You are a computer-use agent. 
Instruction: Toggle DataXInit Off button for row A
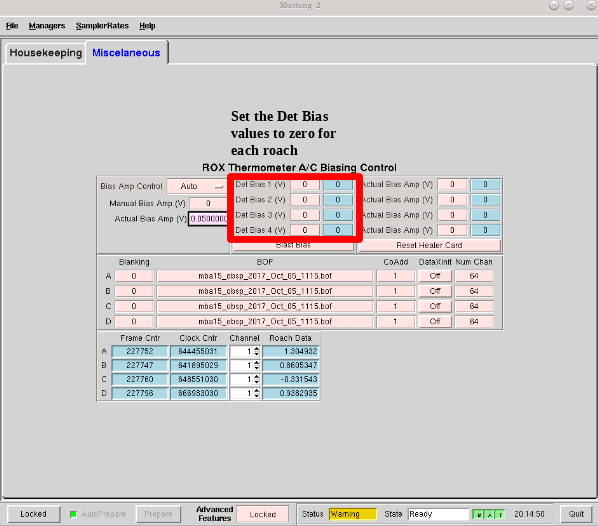click(435, 276)
